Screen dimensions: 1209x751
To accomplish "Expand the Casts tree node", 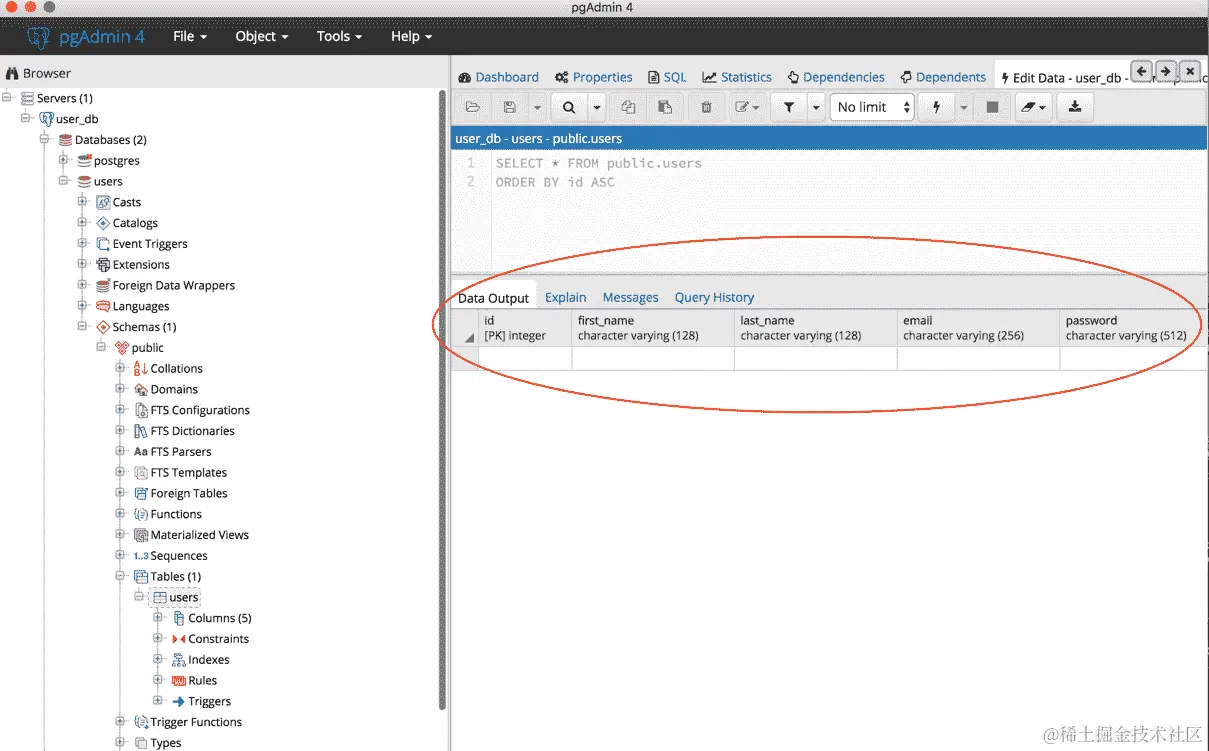I will [83, 202].
